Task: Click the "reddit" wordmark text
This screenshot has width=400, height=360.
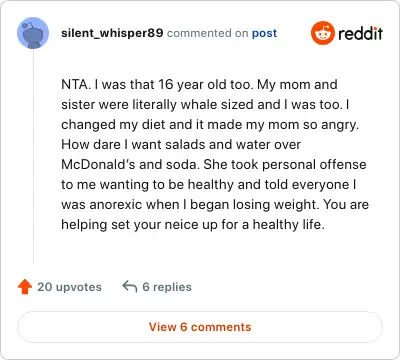Action: (x=360, y=33)
